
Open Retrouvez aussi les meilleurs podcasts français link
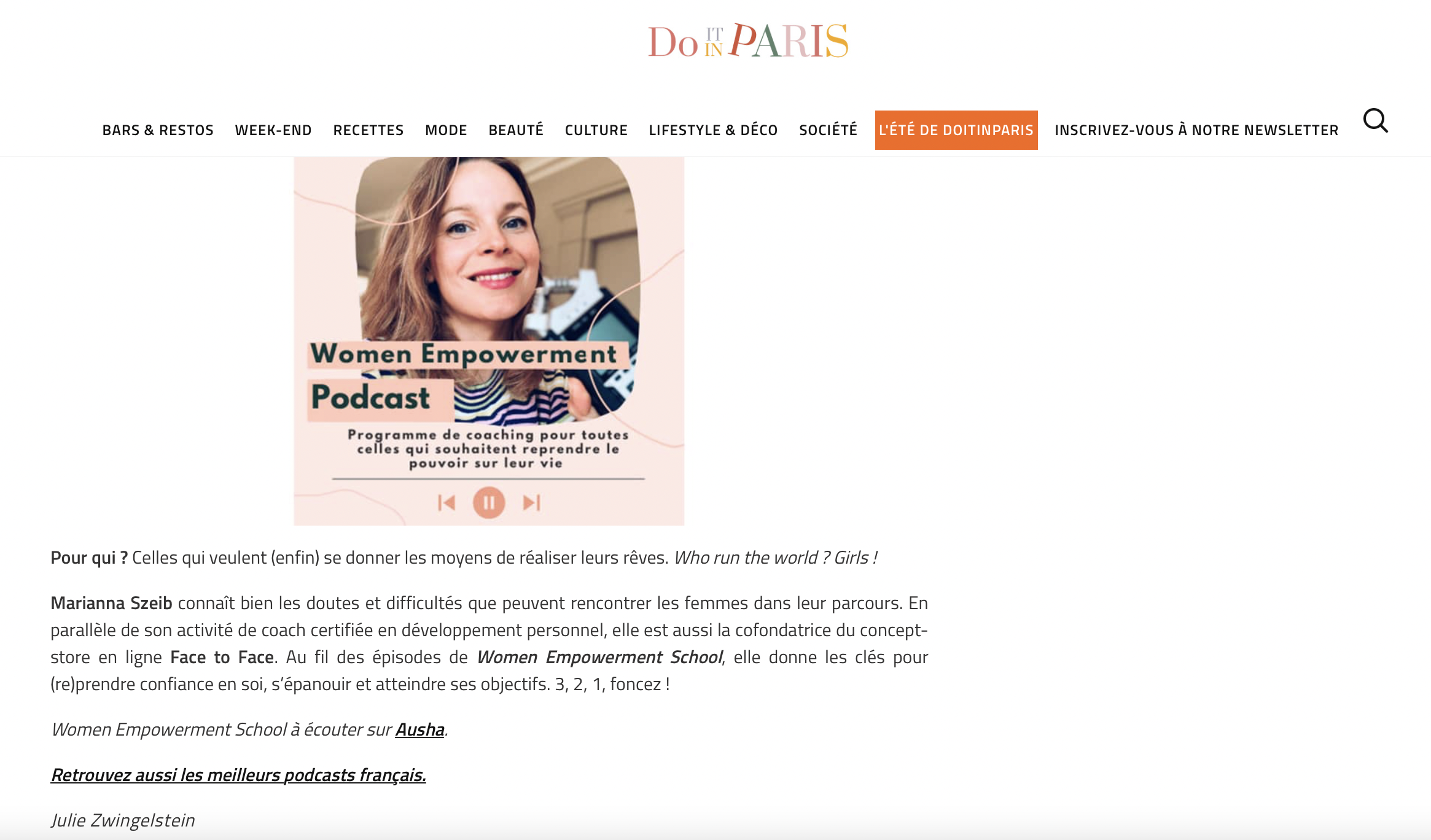tap(238, 775)
